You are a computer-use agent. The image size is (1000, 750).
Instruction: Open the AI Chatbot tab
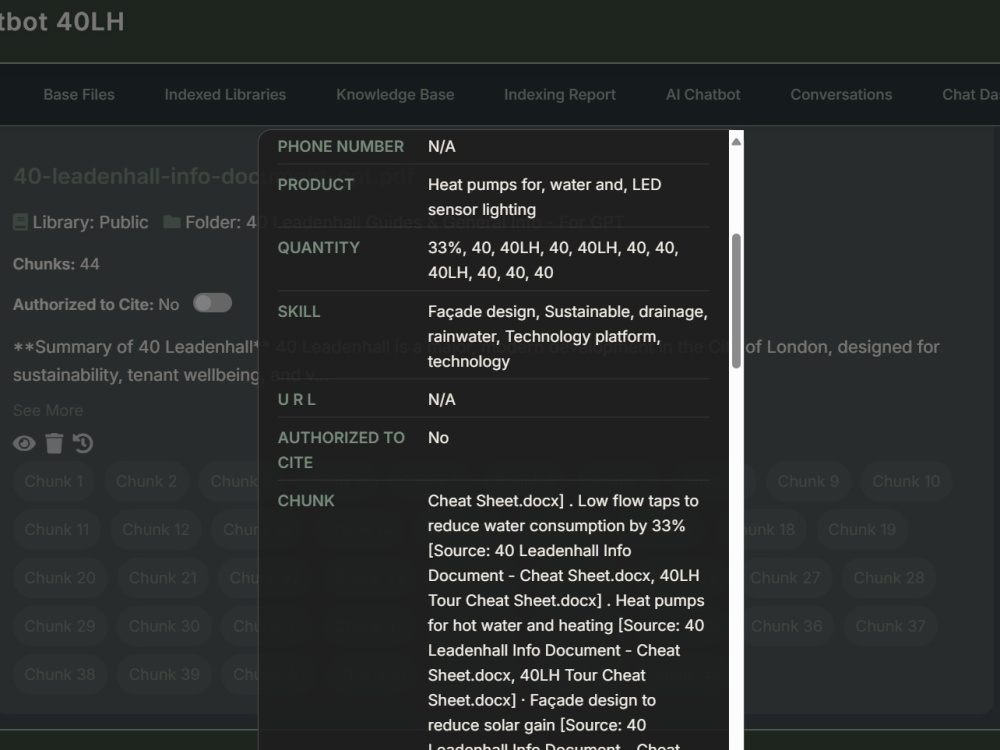tap(703, 94)
